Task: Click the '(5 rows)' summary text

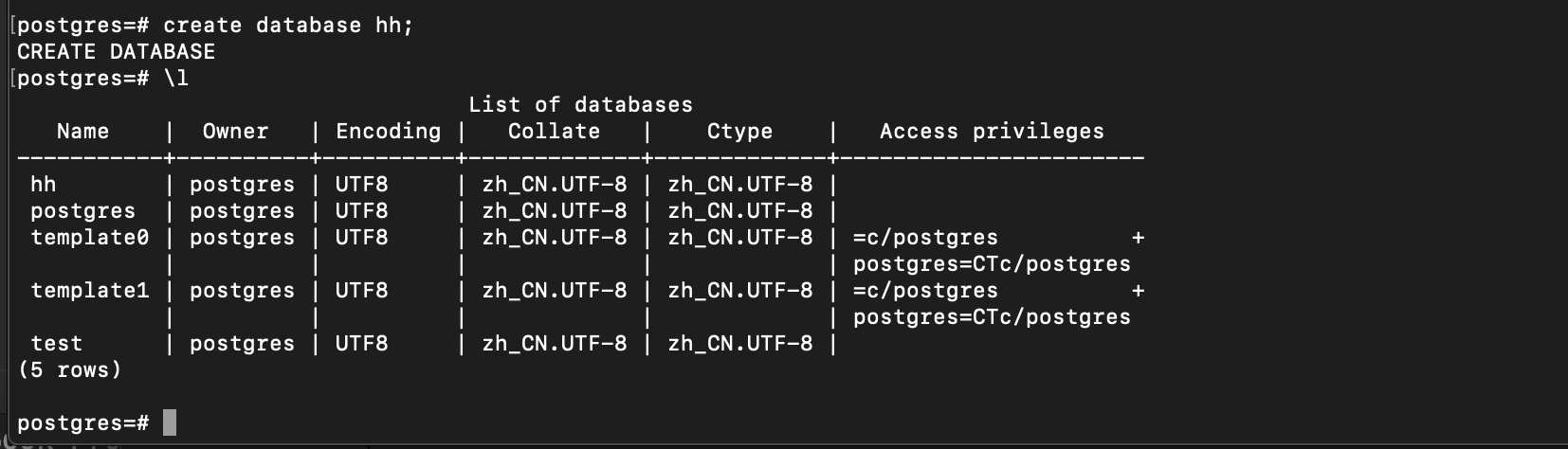Action: (x=70, y=370)
